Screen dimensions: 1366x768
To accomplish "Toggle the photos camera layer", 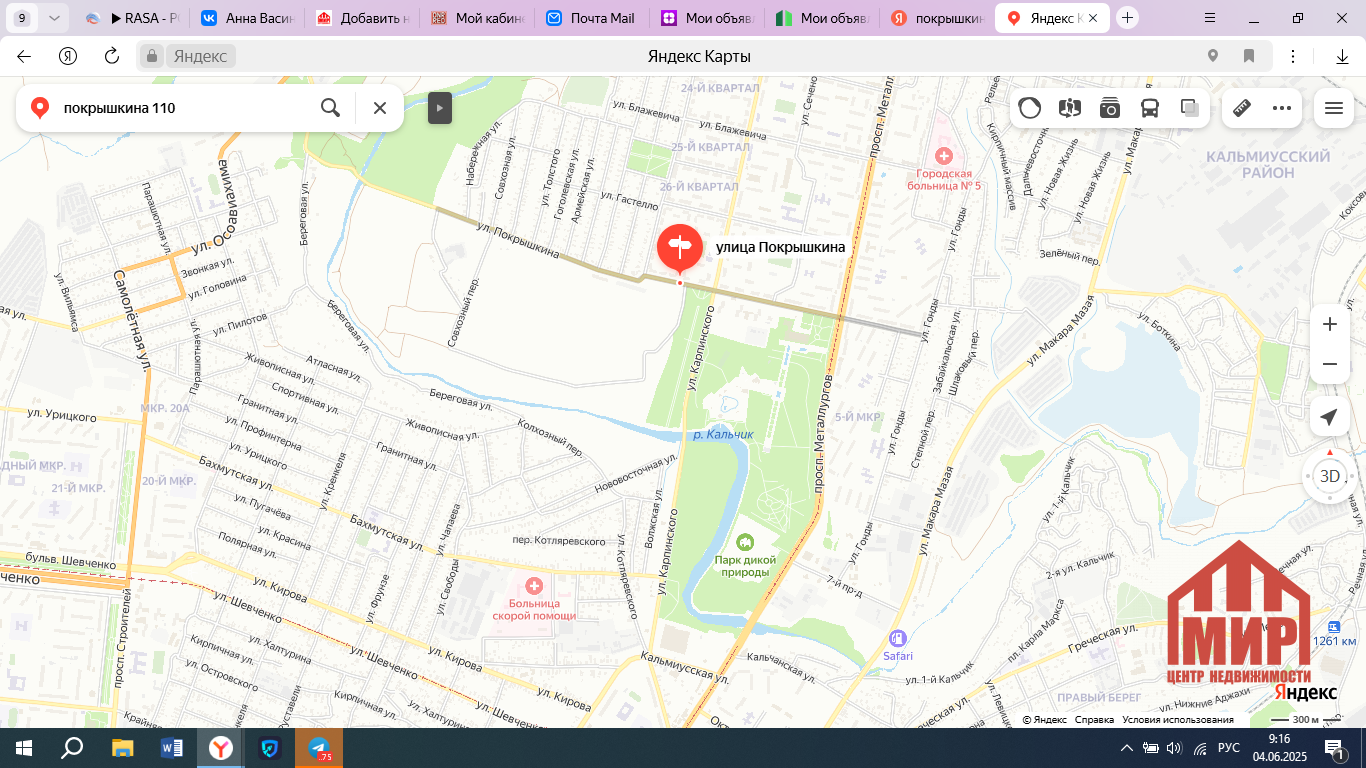I will click(1110, 108).
